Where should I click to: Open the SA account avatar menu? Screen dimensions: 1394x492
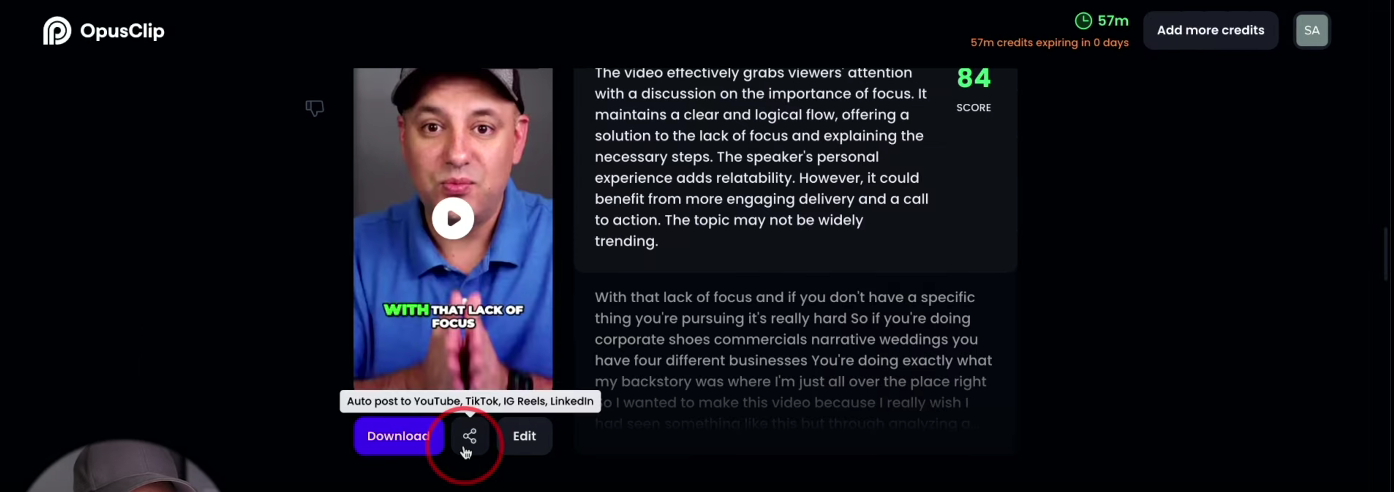[1311, 30]
